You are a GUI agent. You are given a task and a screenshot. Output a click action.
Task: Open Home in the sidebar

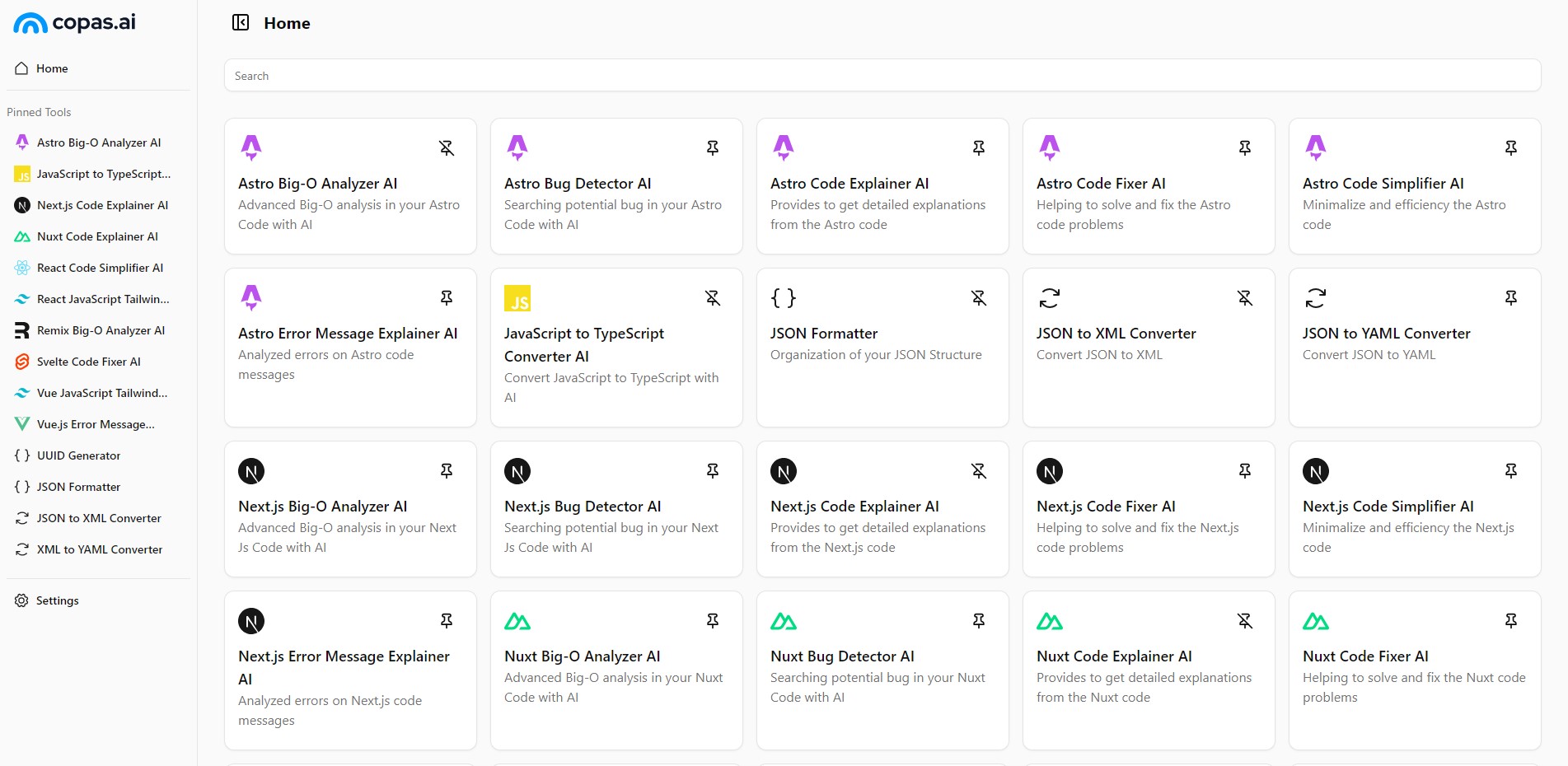tap(52, 68)
